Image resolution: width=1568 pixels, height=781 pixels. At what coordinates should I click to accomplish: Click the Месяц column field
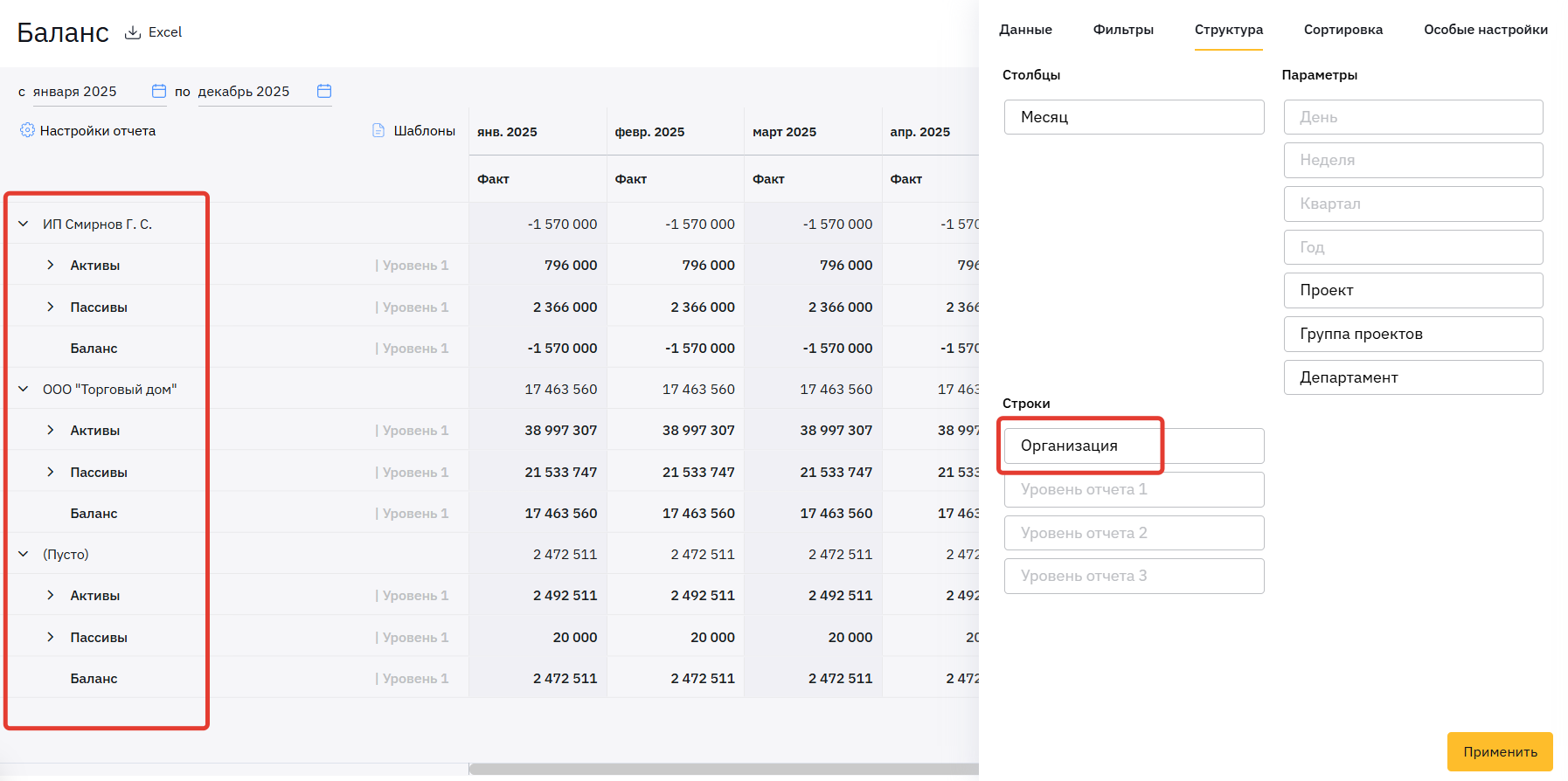pyautogui.click(x=1133, y=117)
